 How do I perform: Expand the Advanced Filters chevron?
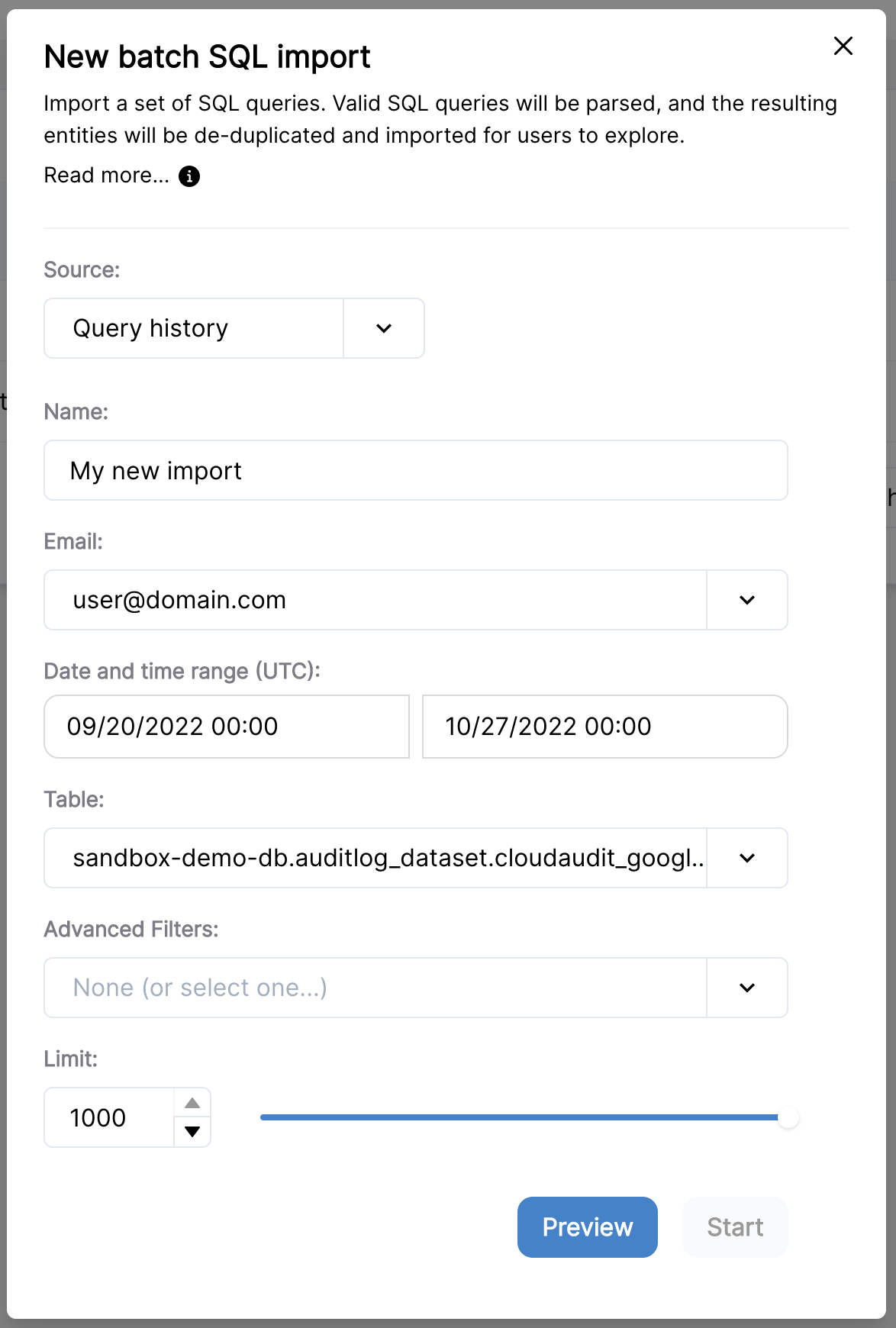click(x=747, y=988)
